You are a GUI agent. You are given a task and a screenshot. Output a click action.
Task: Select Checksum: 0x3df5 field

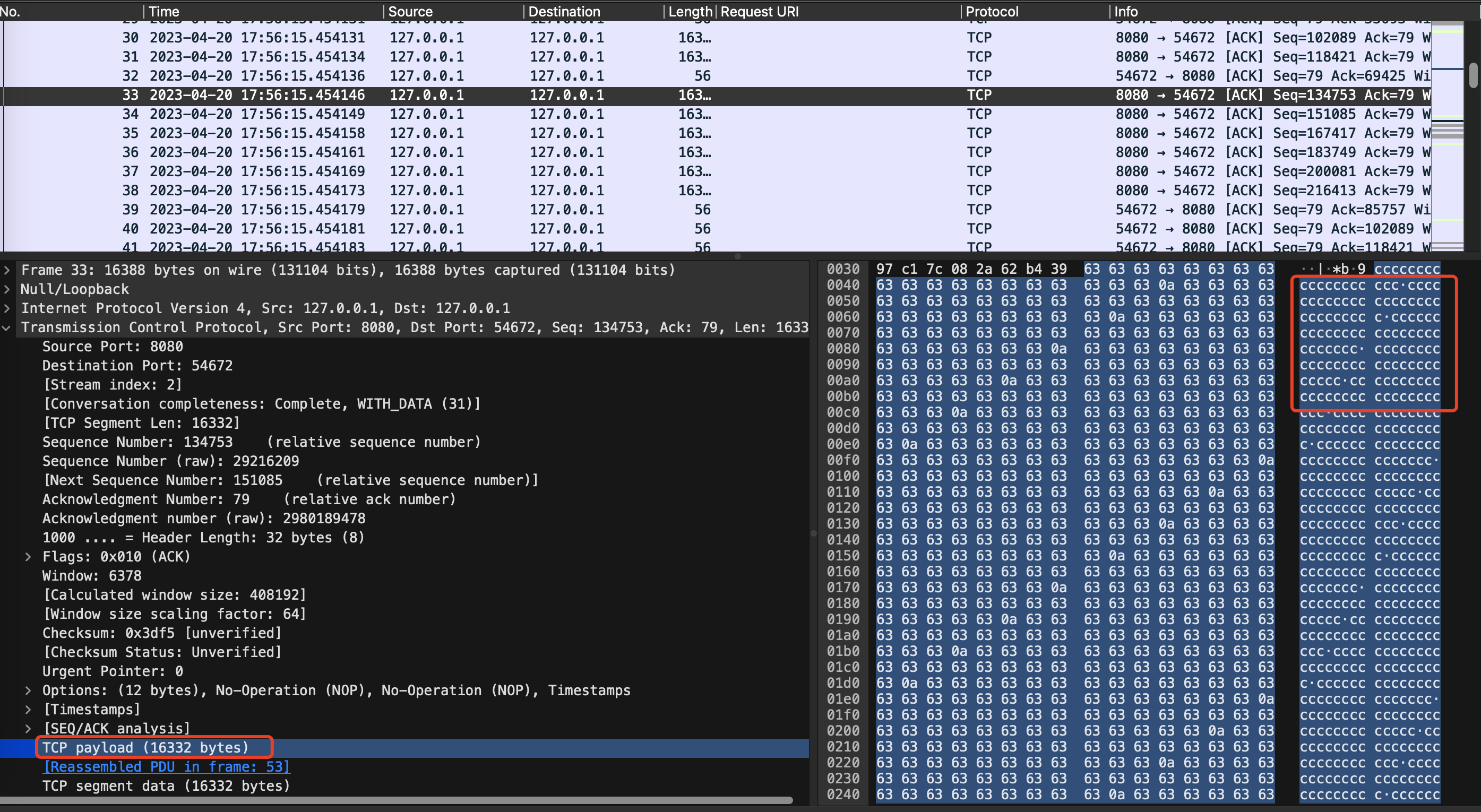(404, 633)
